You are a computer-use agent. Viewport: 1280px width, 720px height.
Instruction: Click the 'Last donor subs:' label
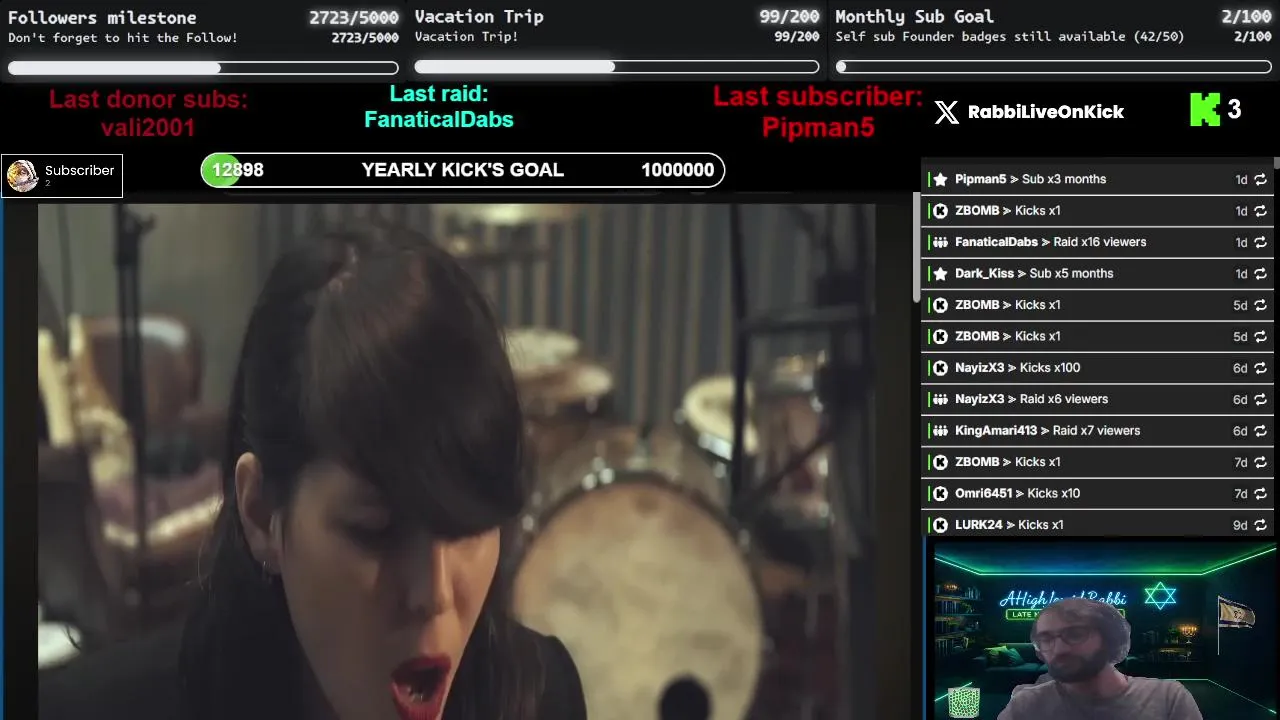pos(148,99)
